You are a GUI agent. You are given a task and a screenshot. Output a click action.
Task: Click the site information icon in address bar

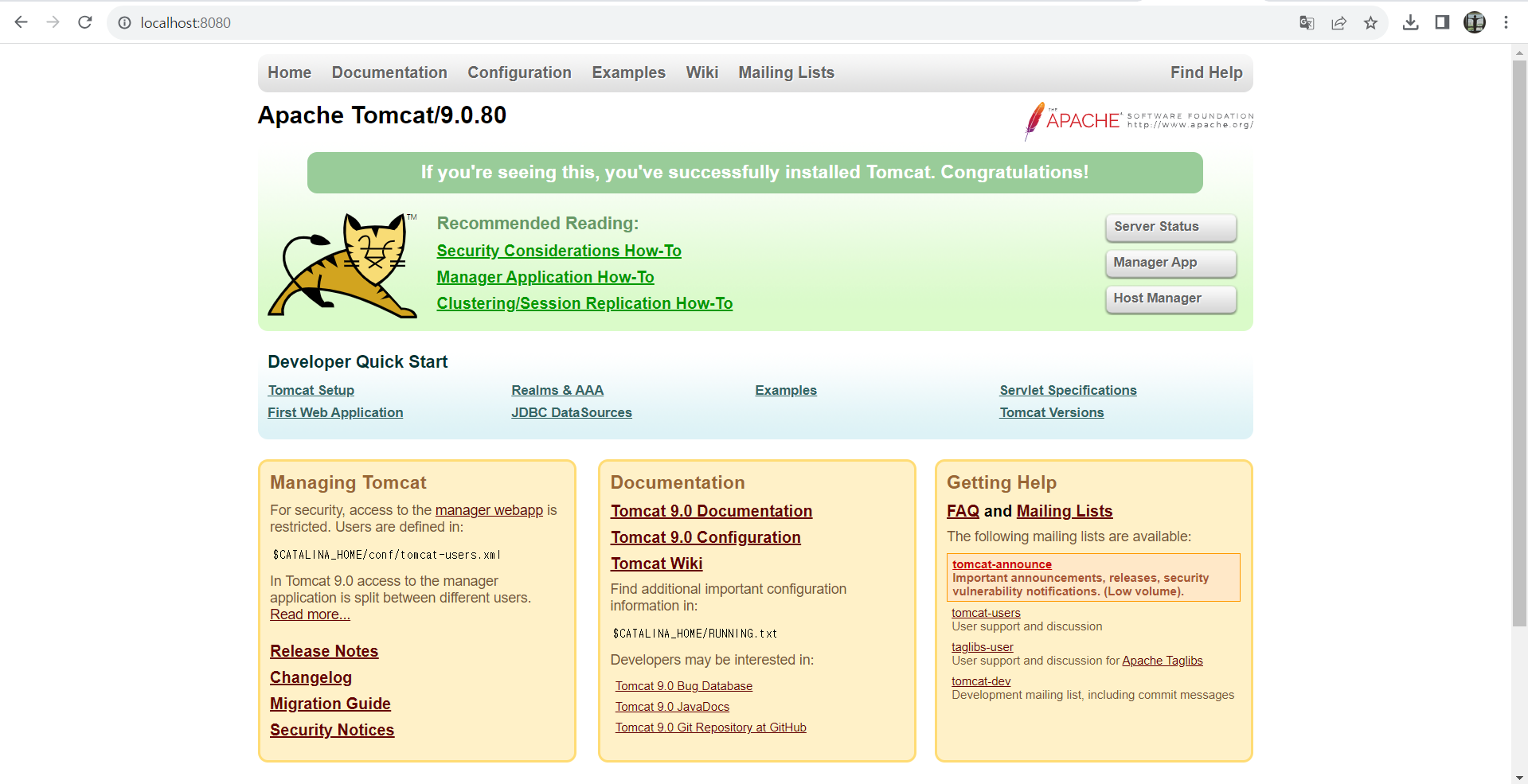point(124,23)
